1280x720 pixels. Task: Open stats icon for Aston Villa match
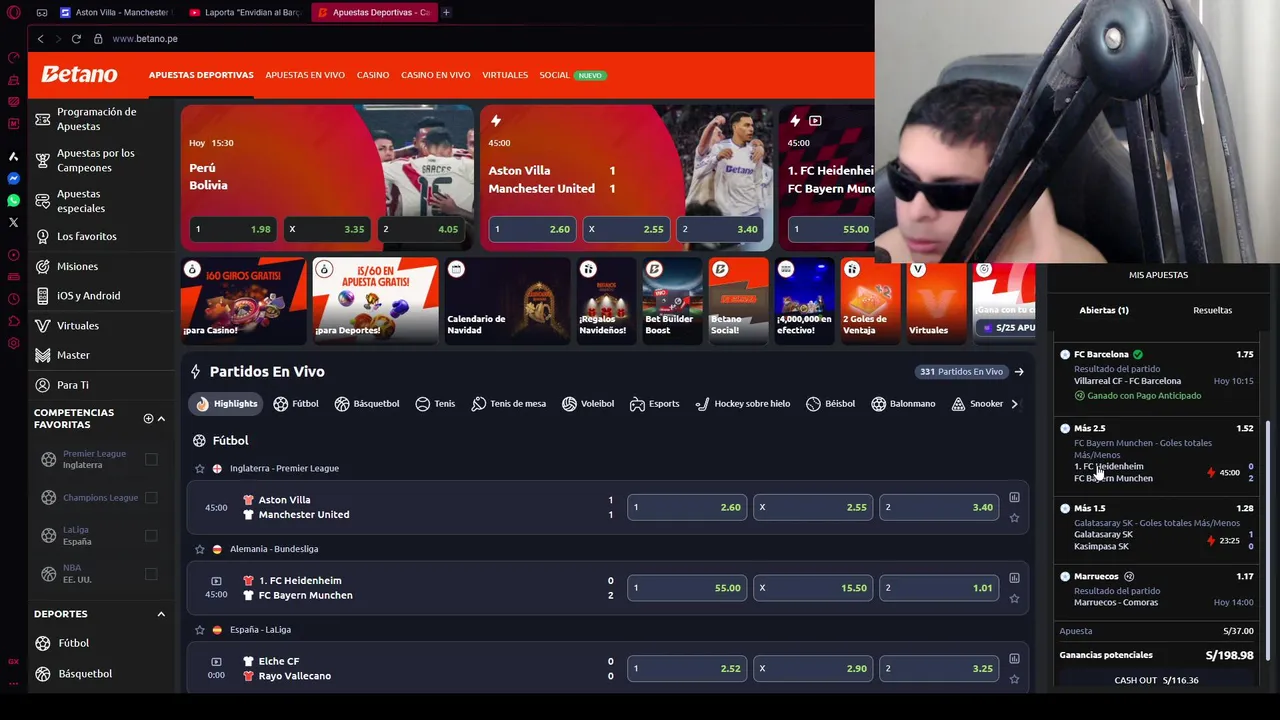[x=1014, y=497]
